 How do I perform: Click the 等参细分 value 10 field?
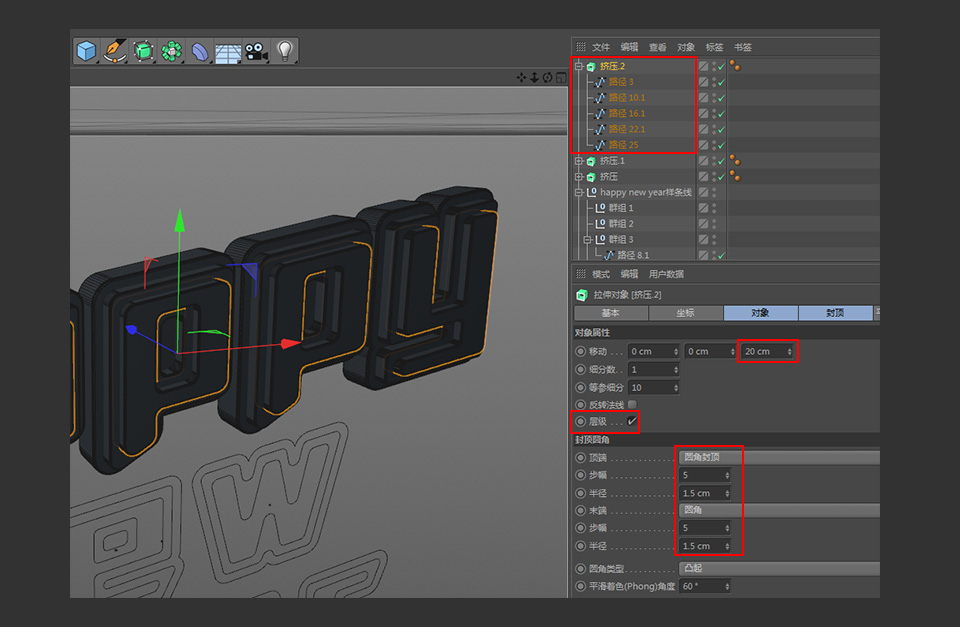(654, 388)
